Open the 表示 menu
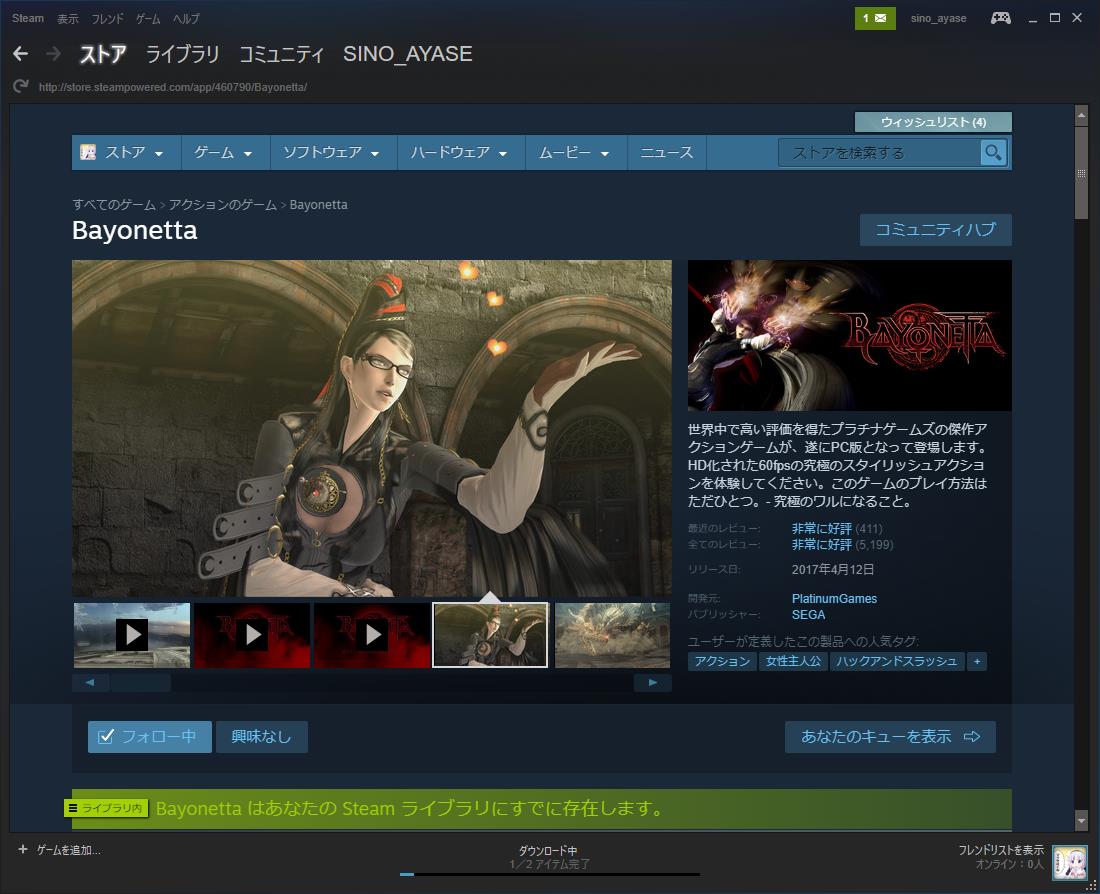 [x=67, y=18]
